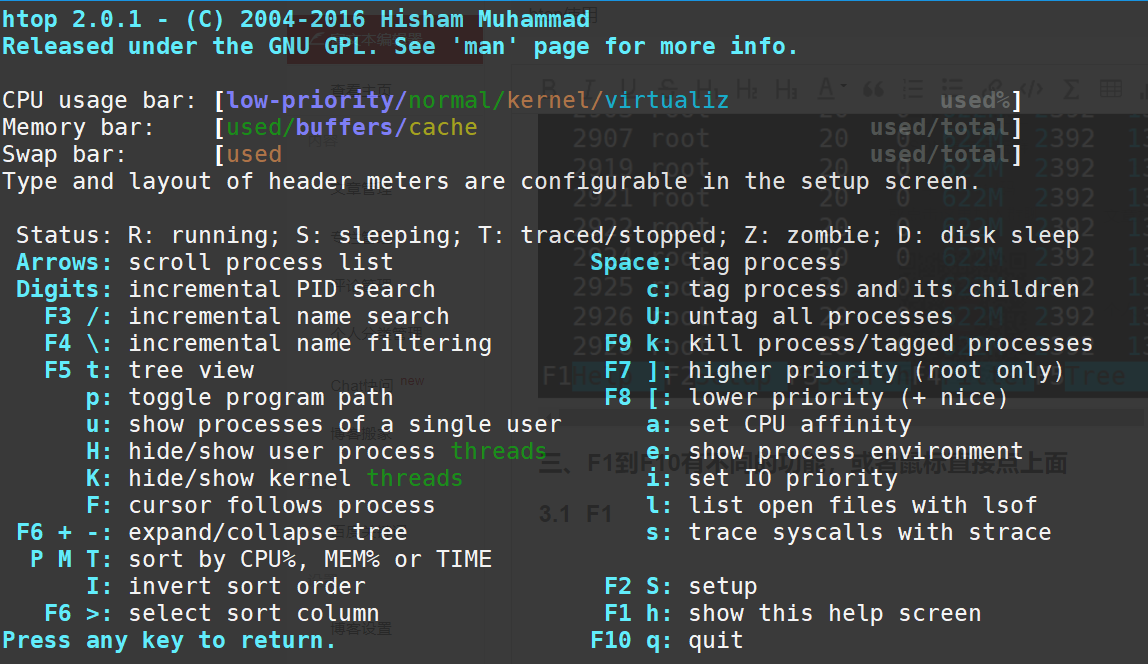Click 'l: list open files with lsof'

[842, 507]
